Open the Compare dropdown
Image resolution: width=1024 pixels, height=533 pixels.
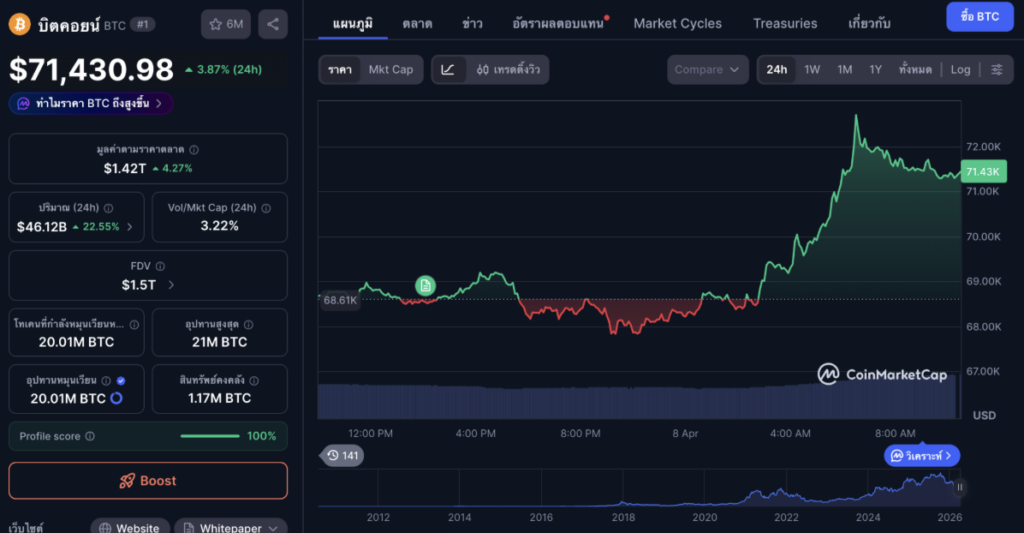[708, 69]
